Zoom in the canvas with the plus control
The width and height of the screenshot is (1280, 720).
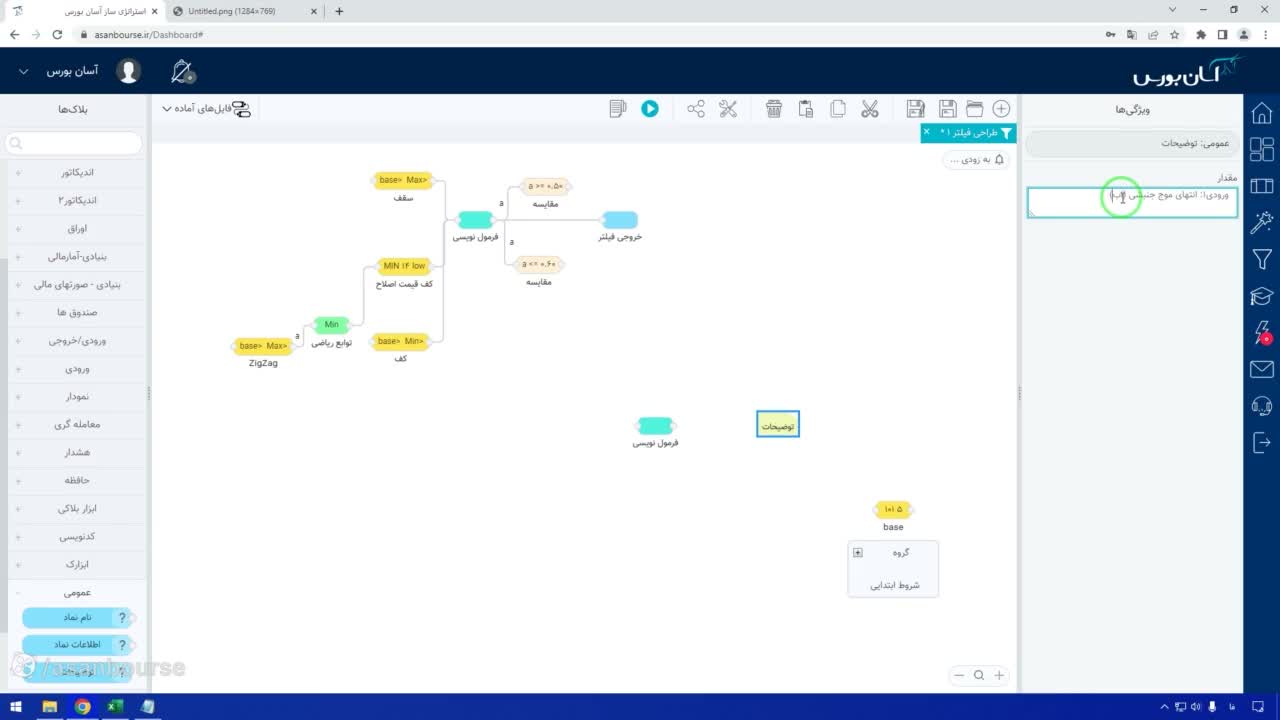[x=998, y=675]
